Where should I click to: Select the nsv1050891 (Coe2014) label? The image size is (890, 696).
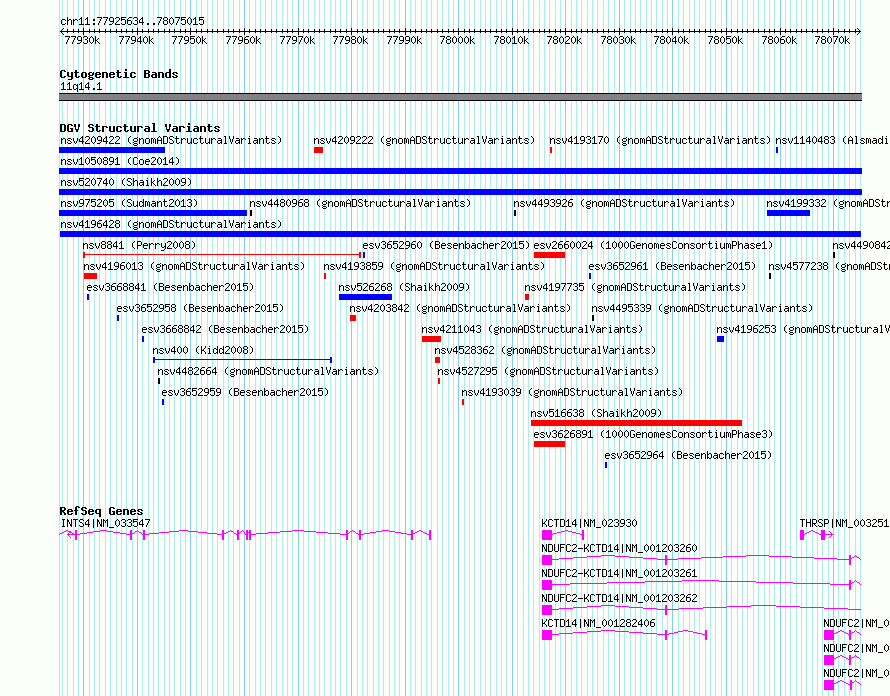pyautogui.click(x=120, y=161)
